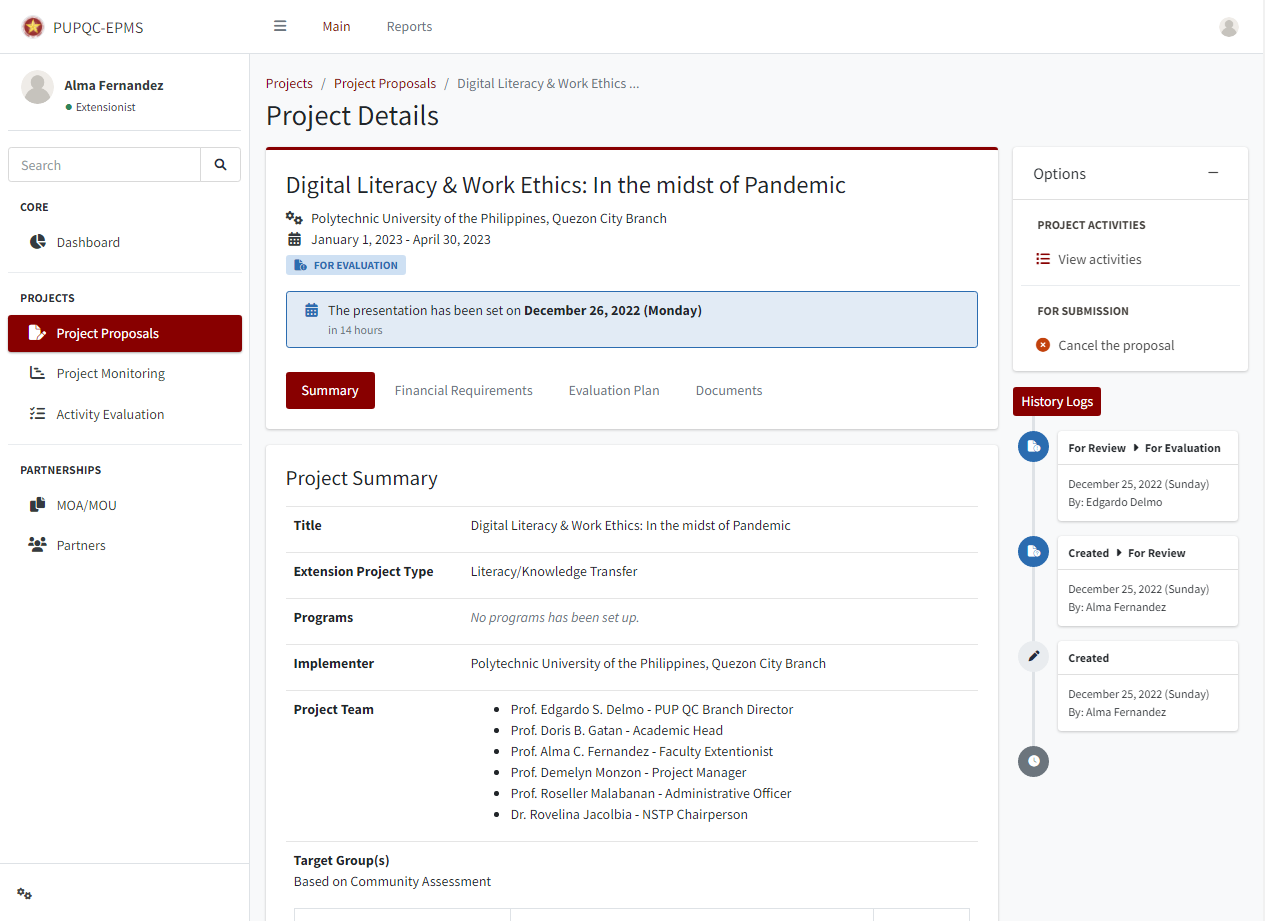Click the For Evaluation timeline icon

(x=1033, y=446)
